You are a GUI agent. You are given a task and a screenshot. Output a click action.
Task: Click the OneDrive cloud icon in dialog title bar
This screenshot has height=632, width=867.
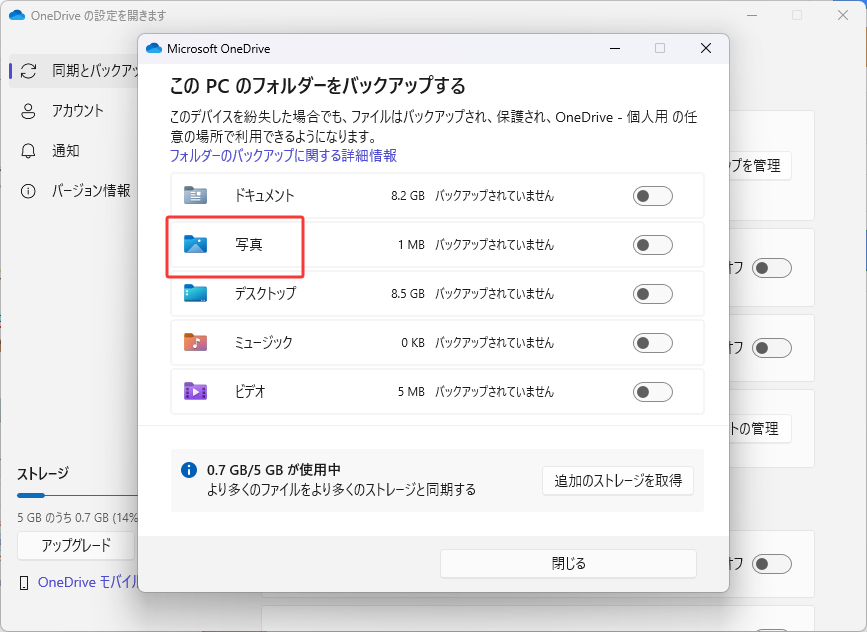(155, 48)
